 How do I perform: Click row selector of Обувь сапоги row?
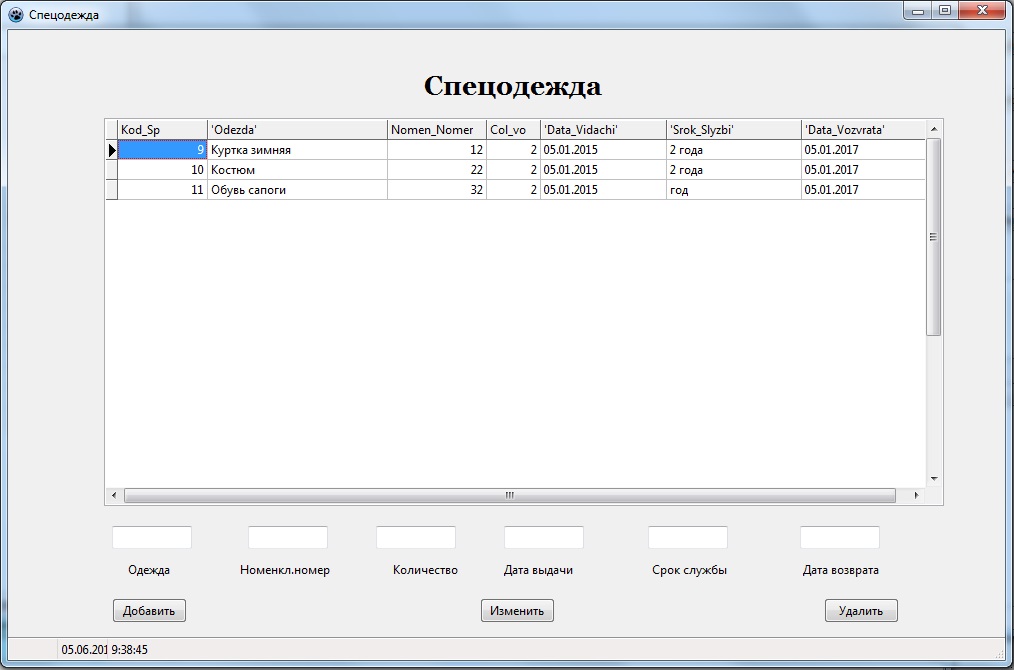pyautogui.click(x=112, y=190)
